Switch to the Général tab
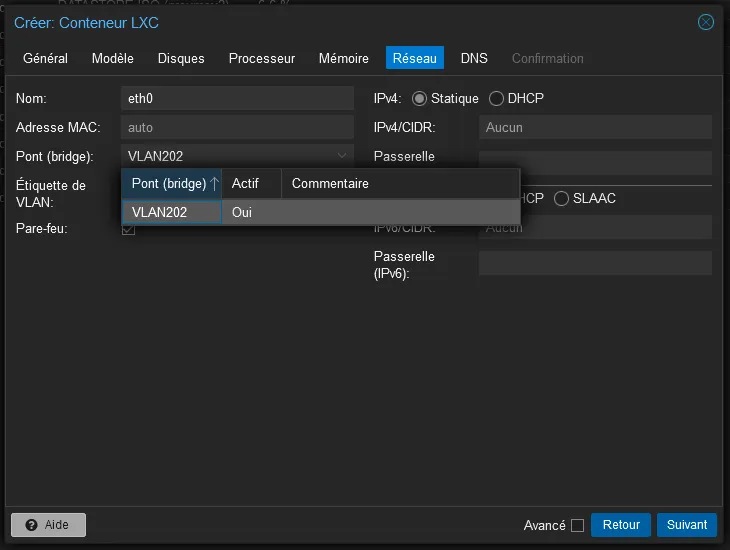The image size is (730, 550). pyautogui.click(x=45, y=58)
